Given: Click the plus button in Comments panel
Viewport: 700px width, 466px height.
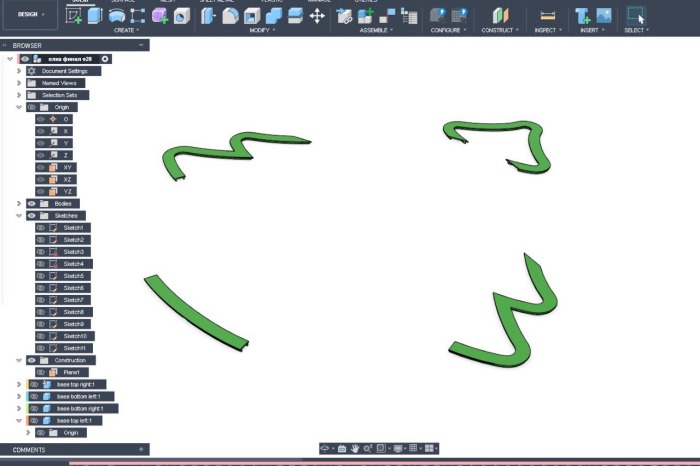Looking at the screenshot, I should pos(141,450).
